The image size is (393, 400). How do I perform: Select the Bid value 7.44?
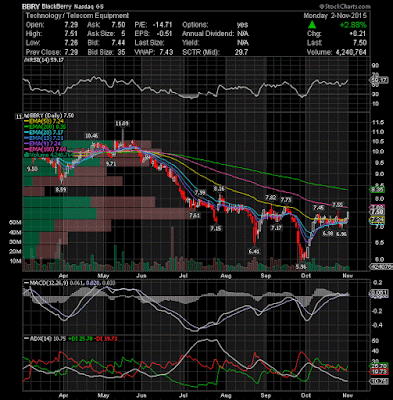point(119,43)
